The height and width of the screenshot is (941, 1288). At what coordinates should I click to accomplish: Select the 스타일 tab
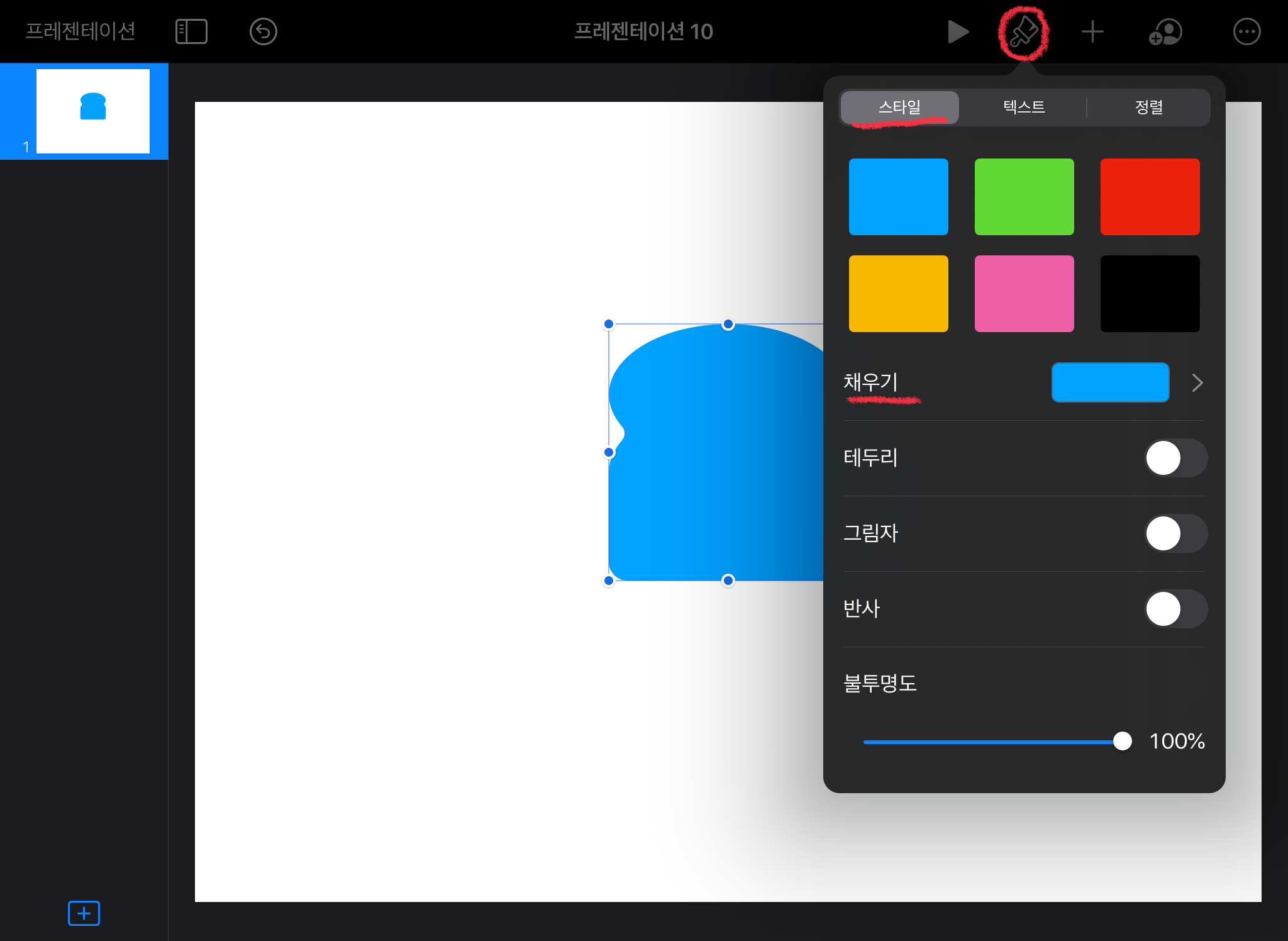(899, 107)
